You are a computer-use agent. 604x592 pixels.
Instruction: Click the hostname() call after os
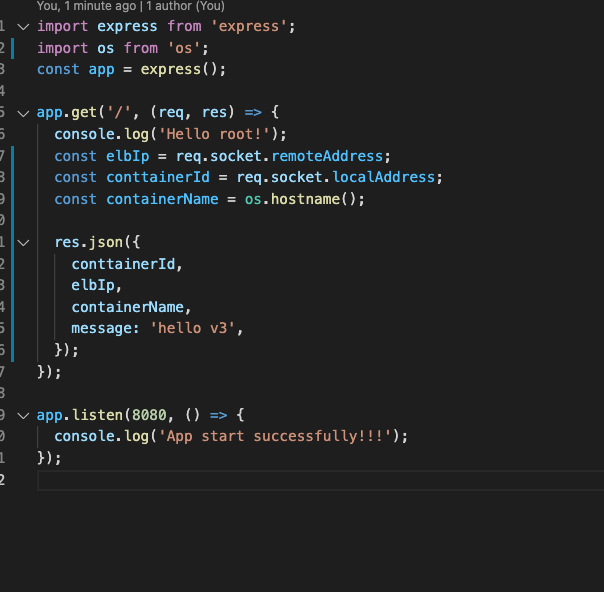coord(313,199)
